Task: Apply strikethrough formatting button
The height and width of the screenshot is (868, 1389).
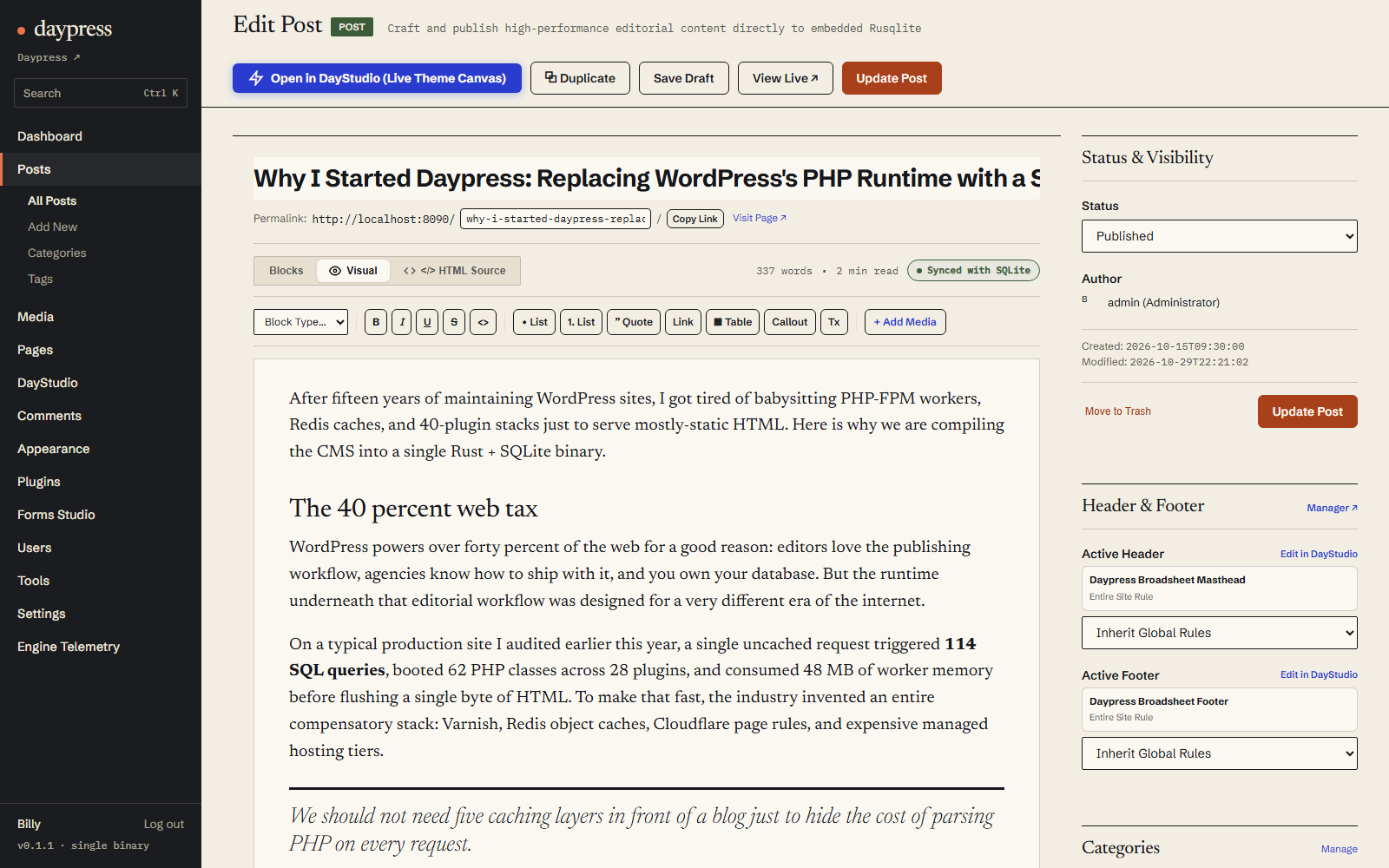Action: (x=454, y=322)
